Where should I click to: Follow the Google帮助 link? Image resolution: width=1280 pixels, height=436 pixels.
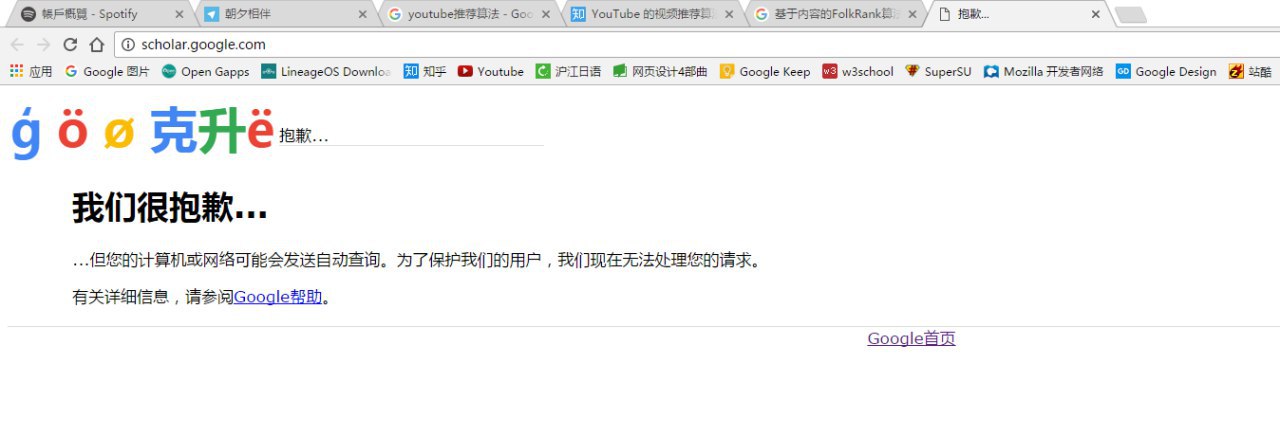click(278, 296)
